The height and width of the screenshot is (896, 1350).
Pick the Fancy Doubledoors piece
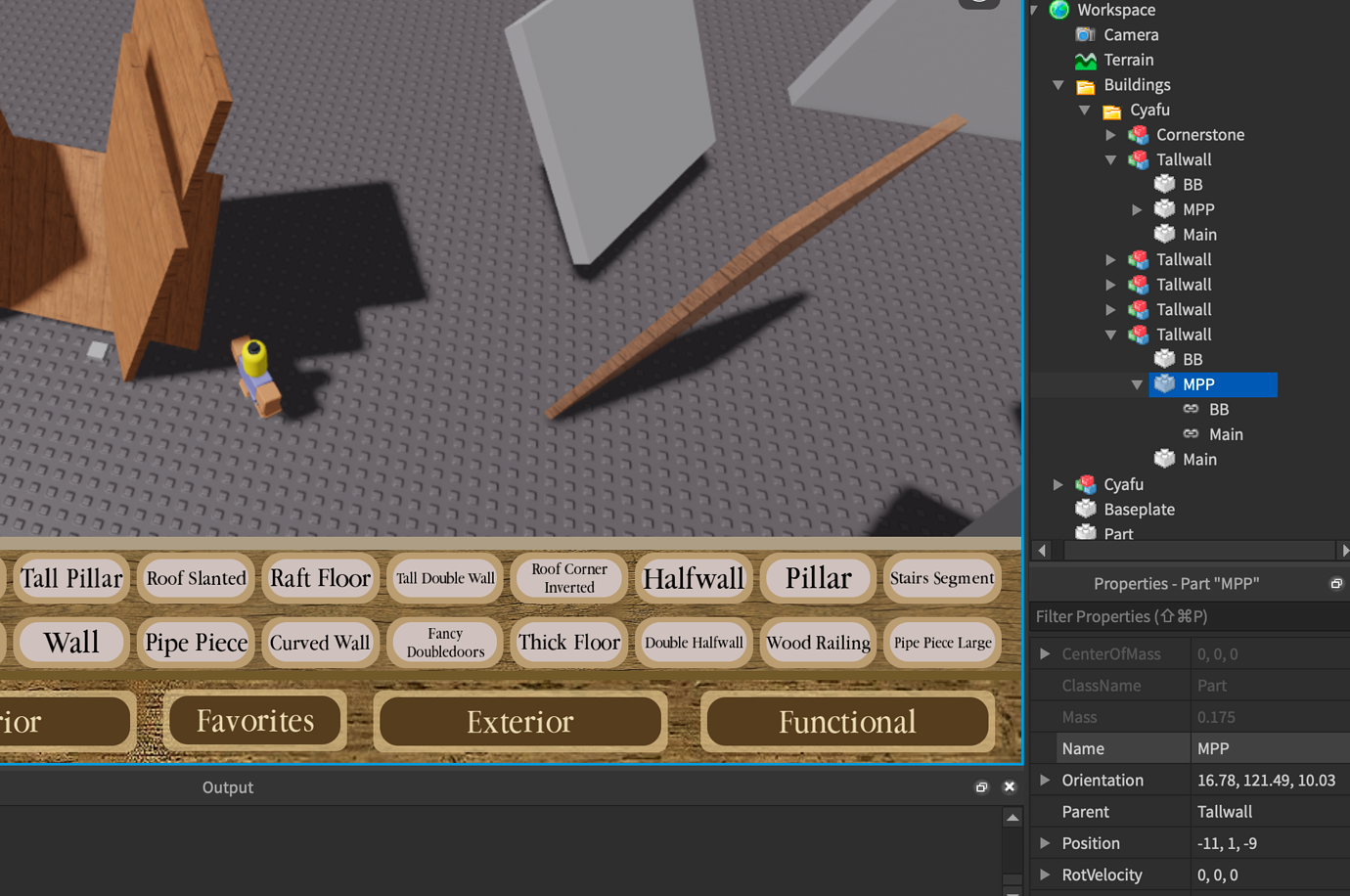(x=445, y=643)
